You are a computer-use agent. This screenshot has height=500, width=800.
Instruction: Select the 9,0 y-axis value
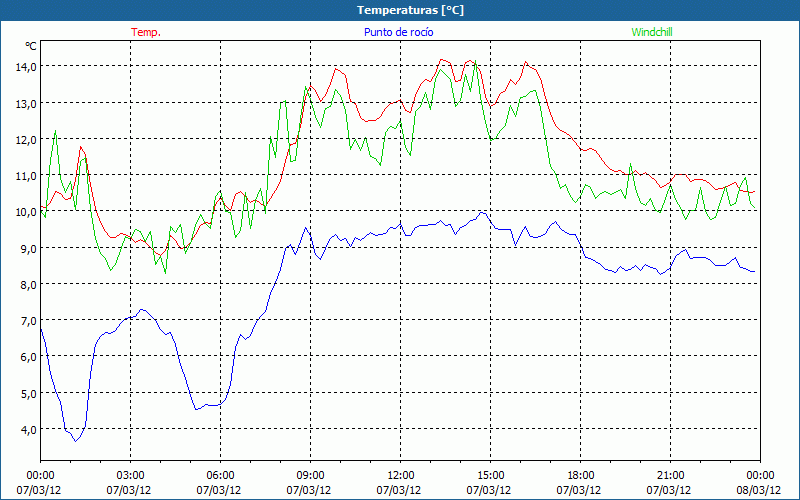pos(28,248)
